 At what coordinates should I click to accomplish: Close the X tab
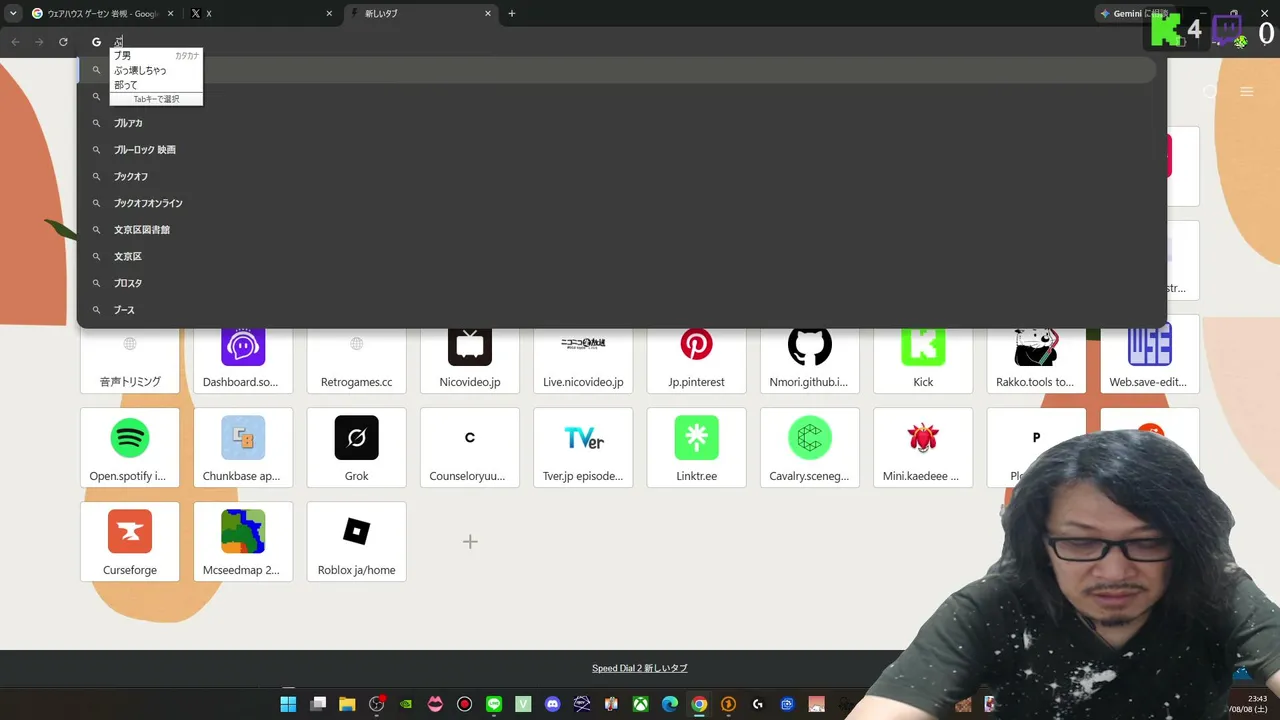[x=329, y=14]
